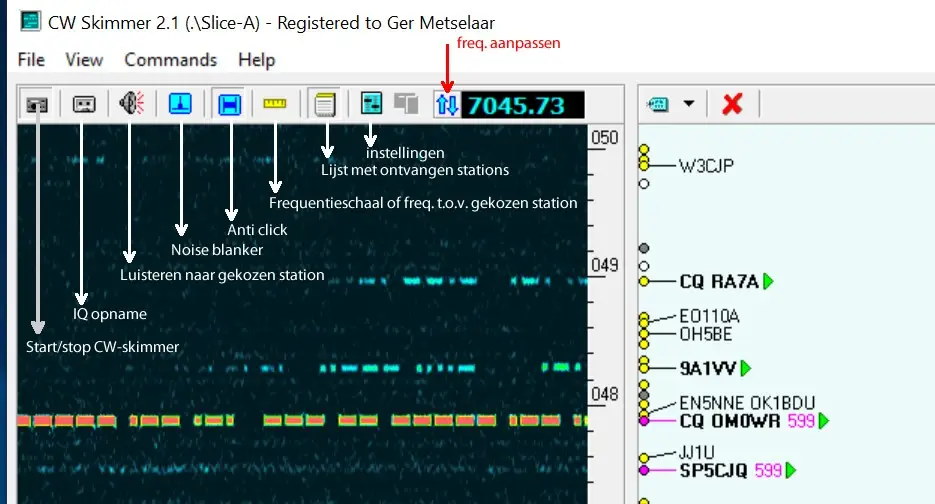The width and height of the screenshot is (935, 504).
Task: Expand dropdown arrow next to connect icon
Action: pyautogui.click(x=689, y=104)
